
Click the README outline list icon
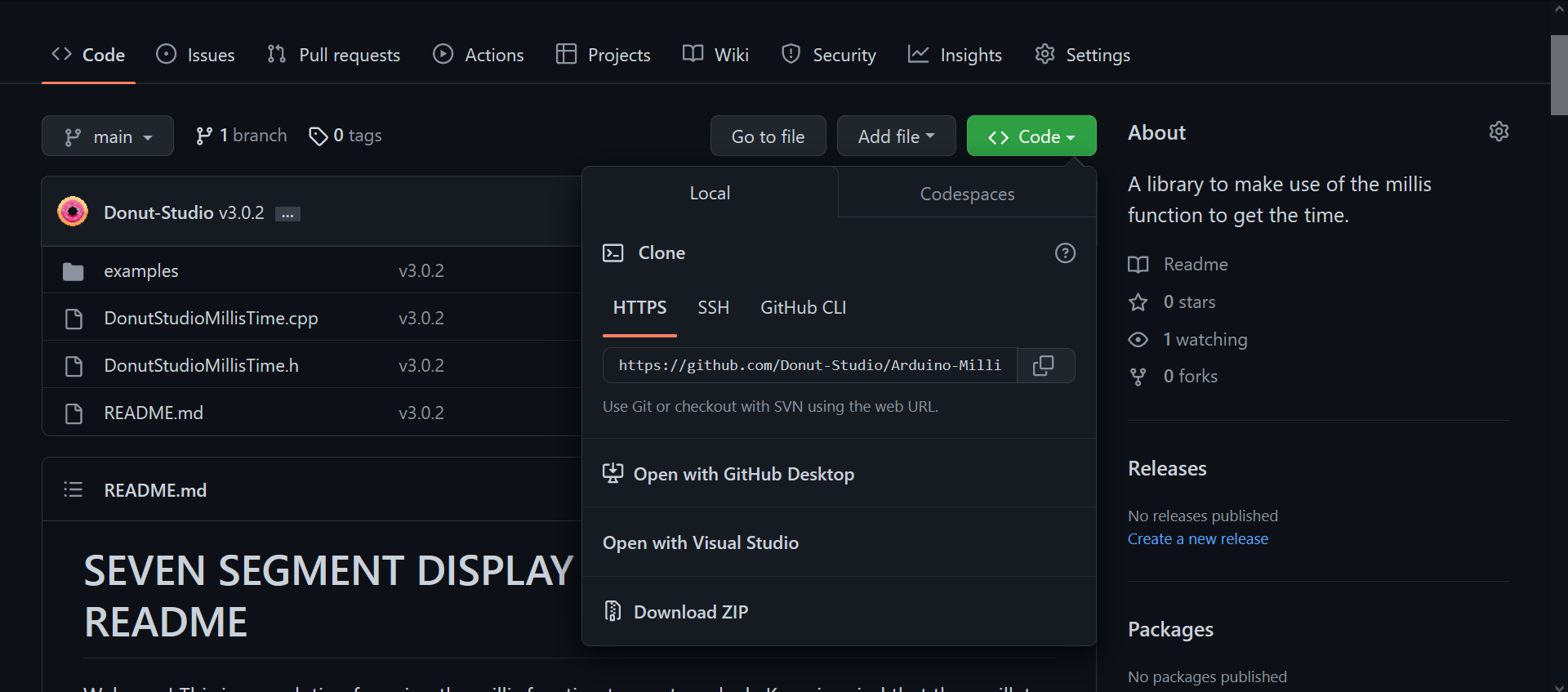pyautogui.click(x=73, y=489)
